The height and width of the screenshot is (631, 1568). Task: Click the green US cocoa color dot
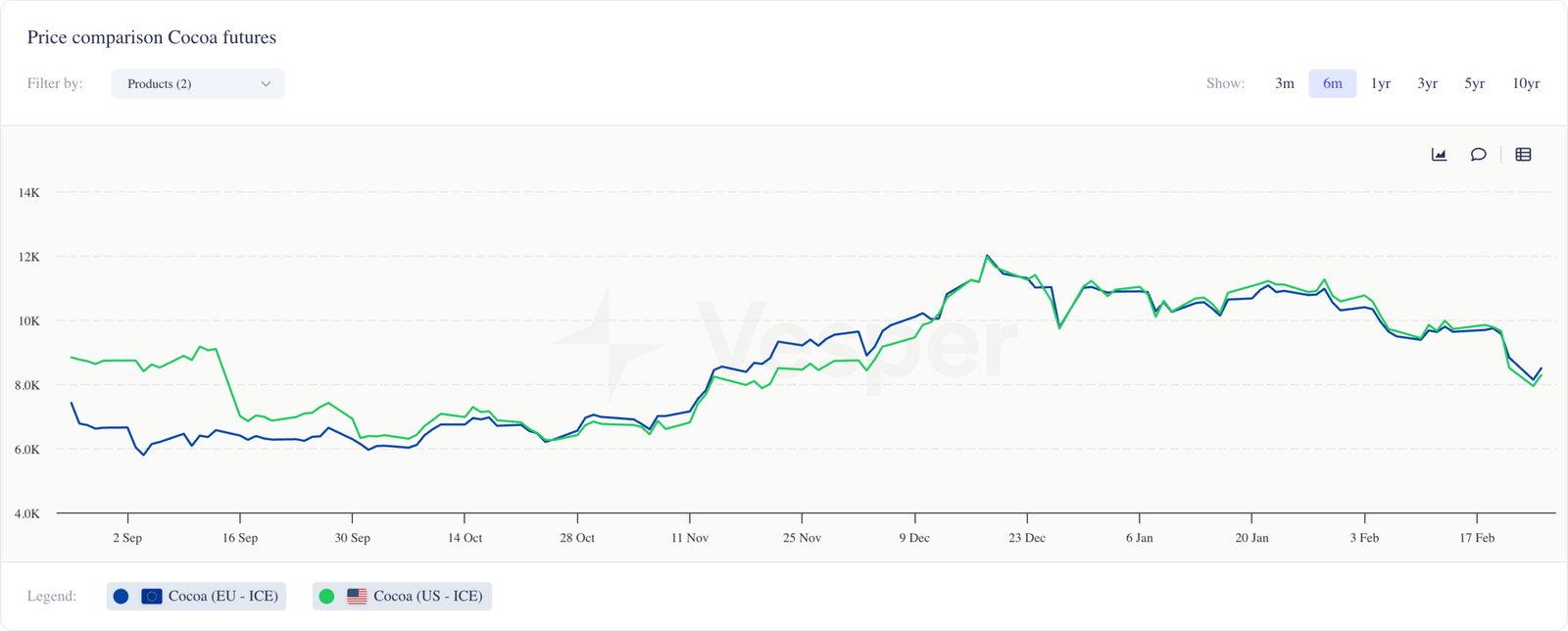pyautogui.click(x=327, y=596)
